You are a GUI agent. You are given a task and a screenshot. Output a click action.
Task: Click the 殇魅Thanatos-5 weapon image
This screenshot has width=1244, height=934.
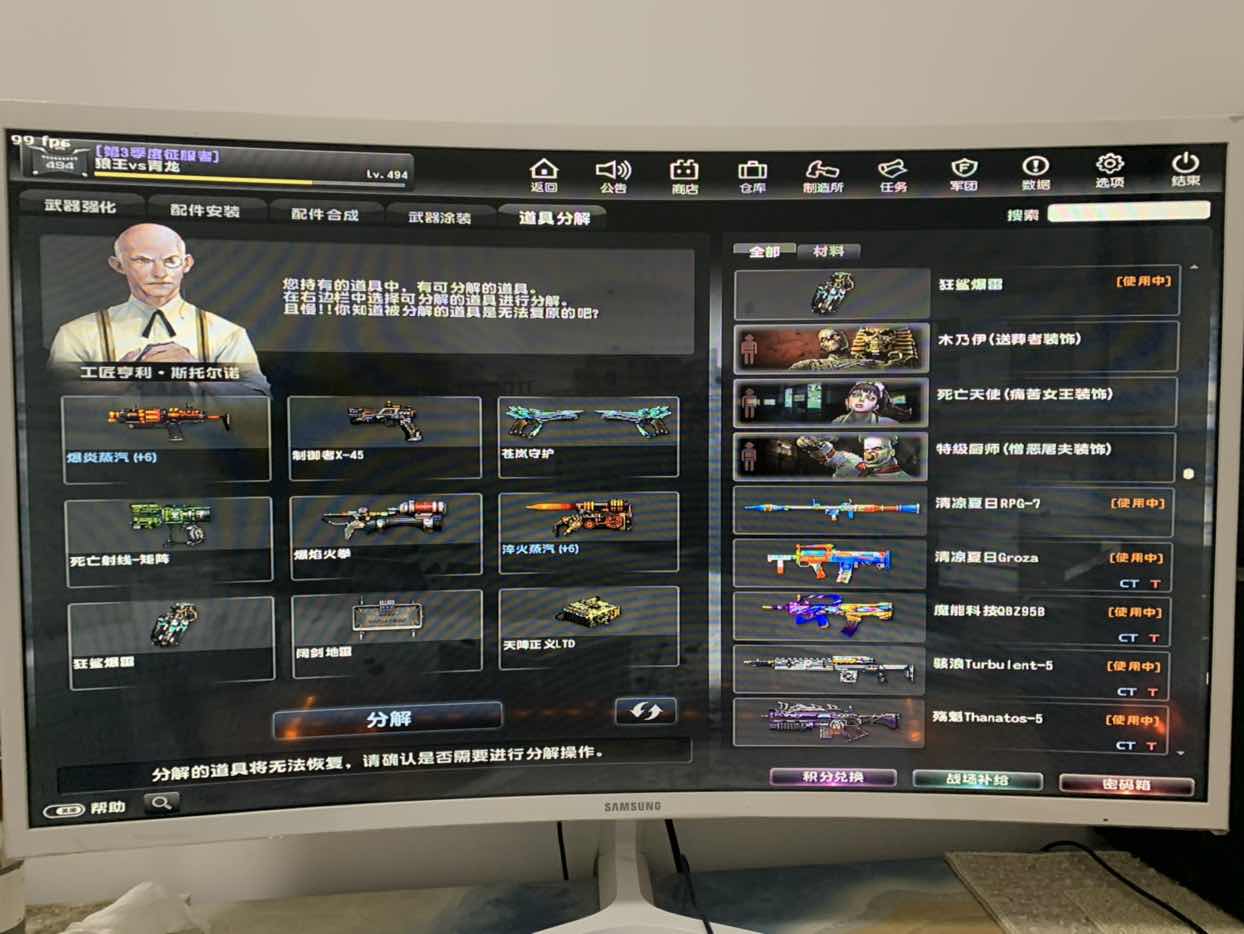(x=828, y=722)
